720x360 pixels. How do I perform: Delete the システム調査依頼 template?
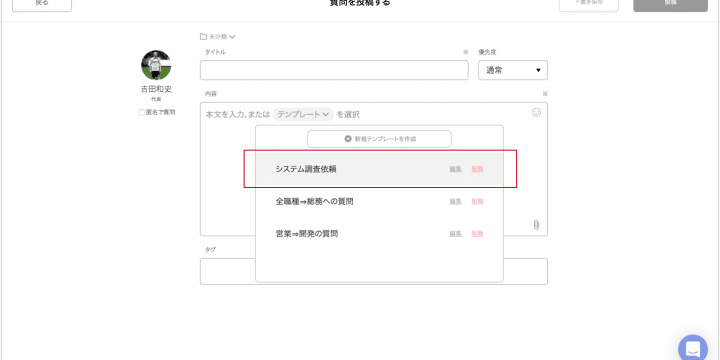point(478,169)
